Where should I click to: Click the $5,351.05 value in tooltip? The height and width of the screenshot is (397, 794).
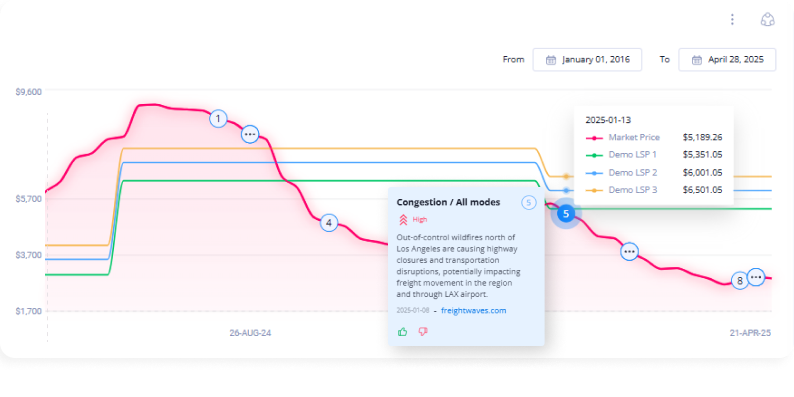click(x=702, y=154)
